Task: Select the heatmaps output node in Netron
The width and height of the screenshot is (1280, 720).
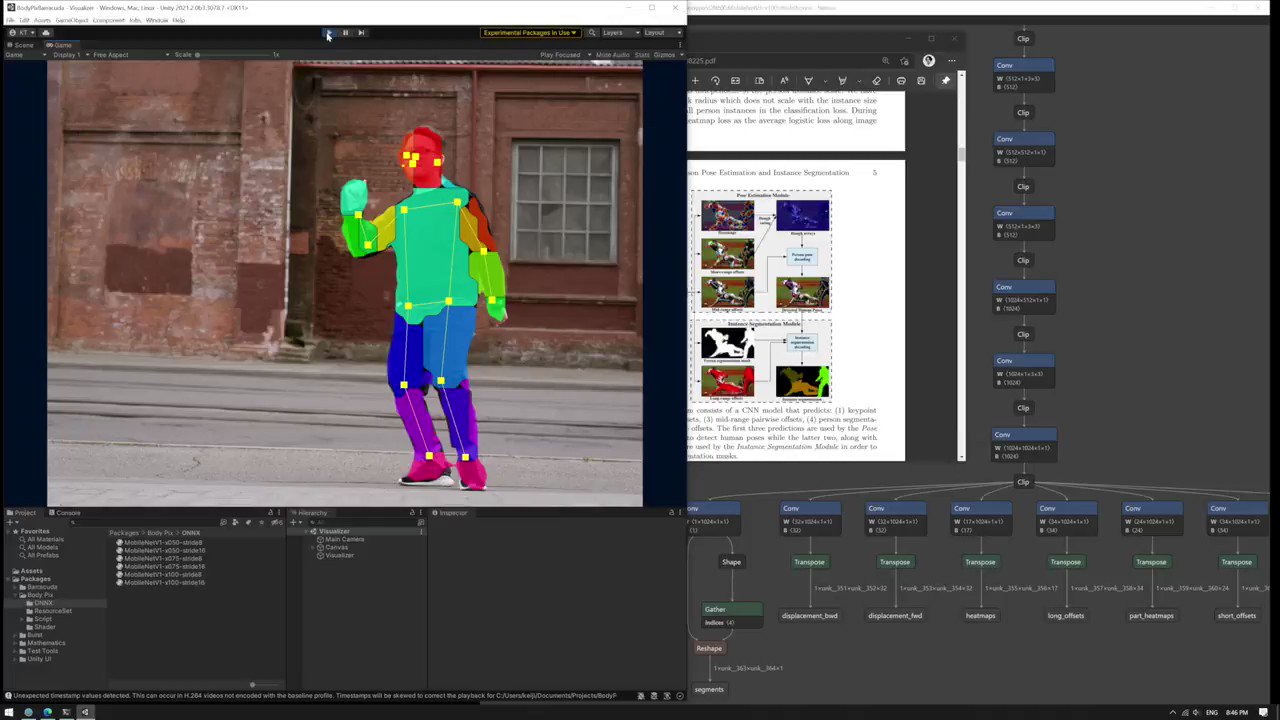Action: [x=980, y=615]
